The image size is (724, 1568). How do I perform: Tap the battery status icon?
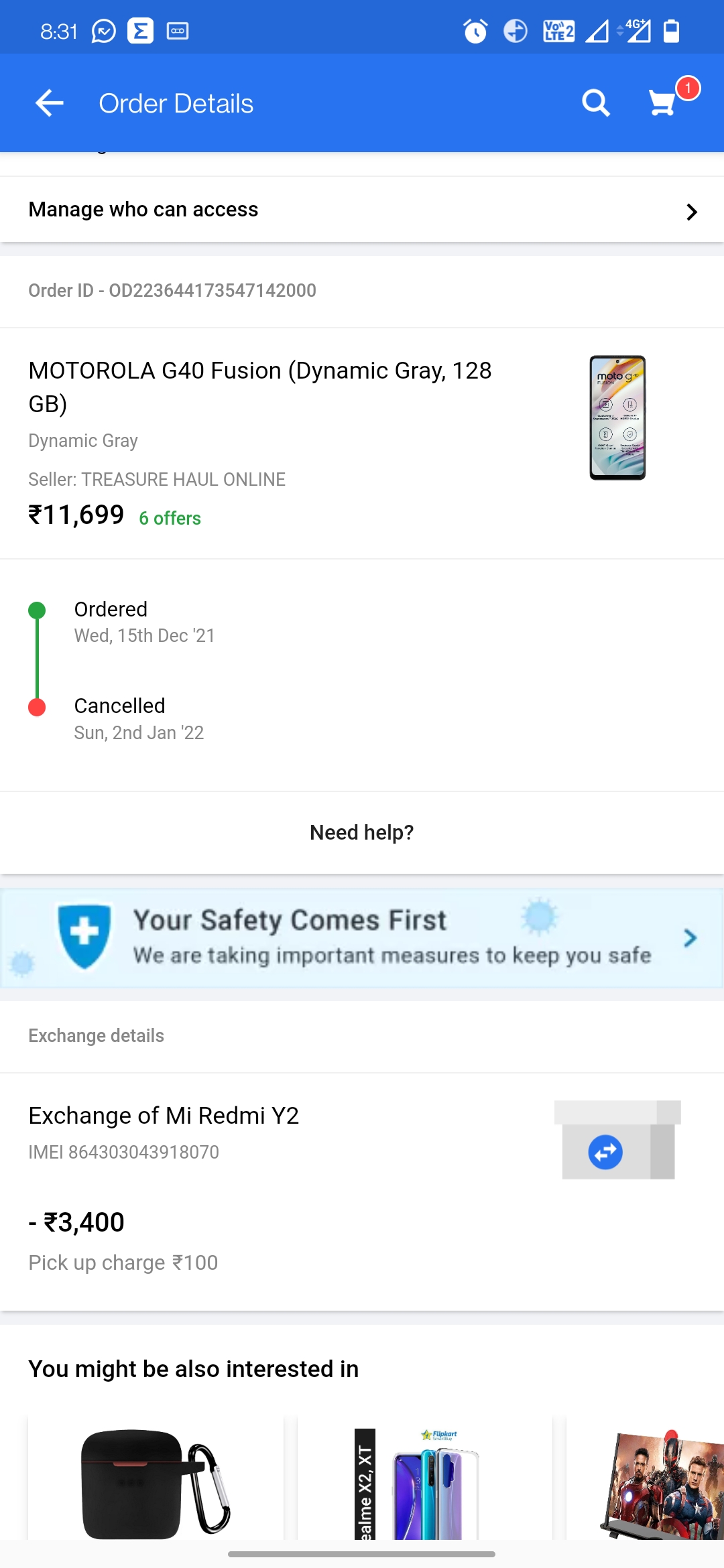[x=671, y=31]
